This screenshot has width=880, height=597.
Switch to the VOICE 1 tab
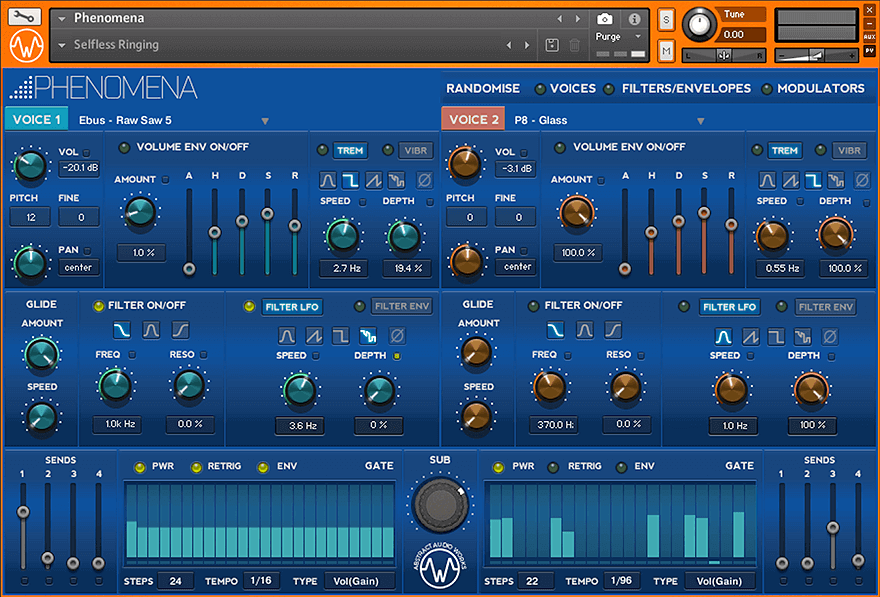[x=37, y=120]
